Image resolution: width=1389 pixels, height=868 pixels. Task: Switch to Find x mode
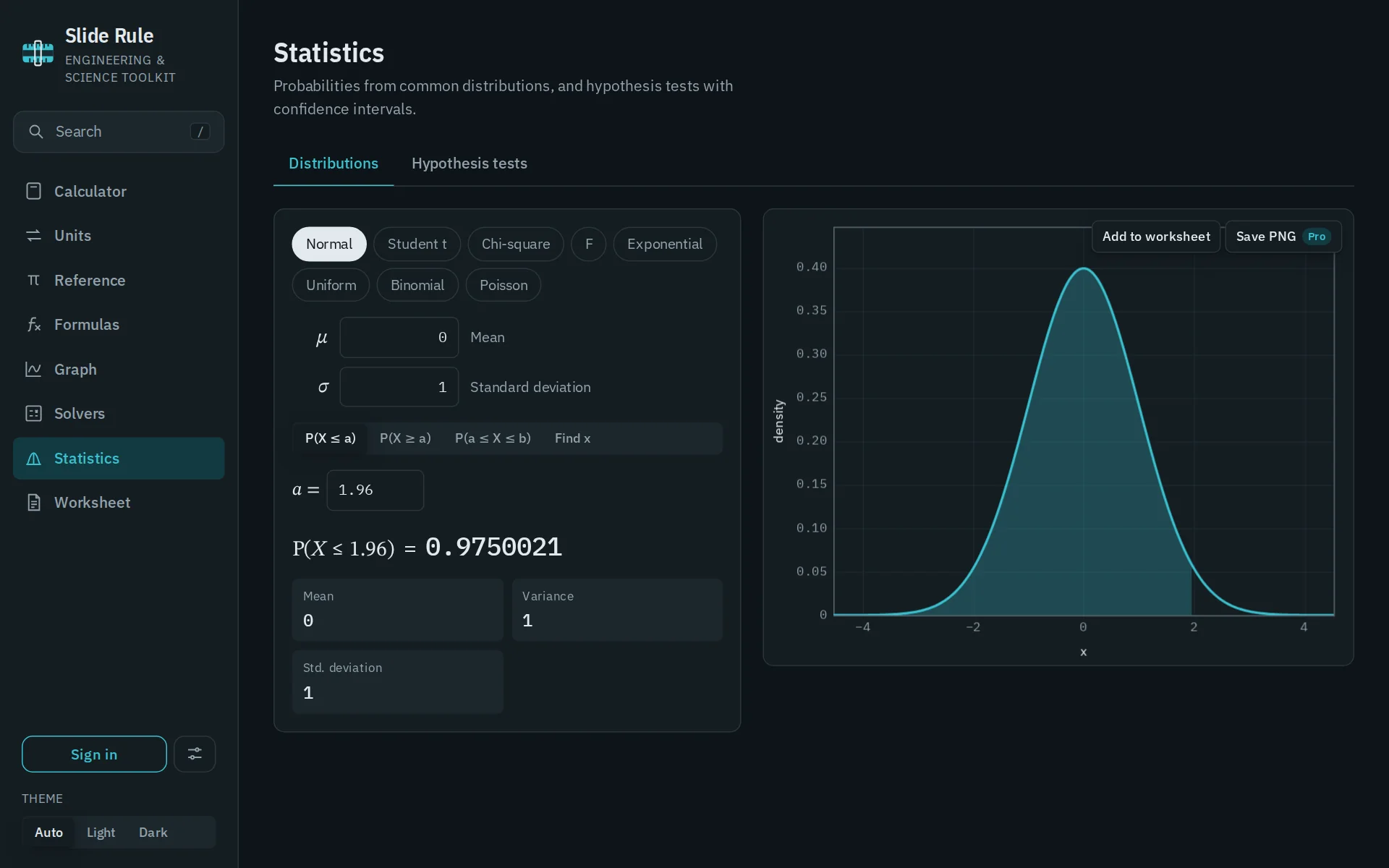(572, 438)
